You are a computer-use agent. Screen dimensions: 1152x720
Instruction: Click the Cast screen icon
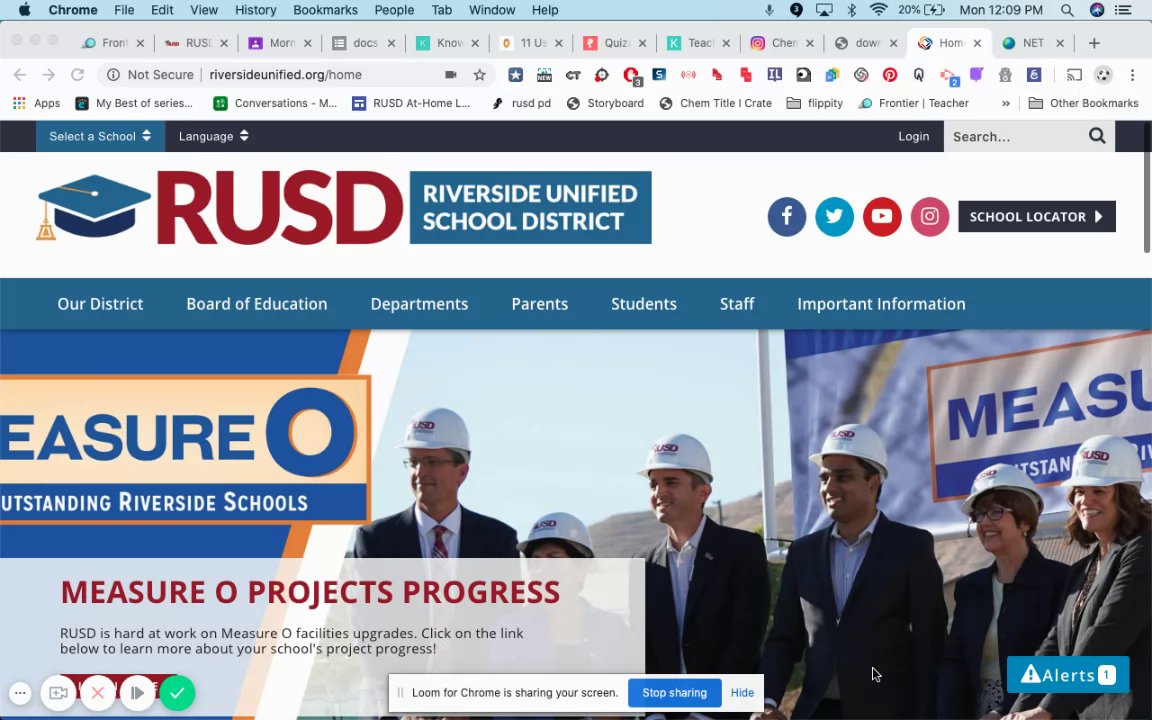click(x=1074, y=74)
